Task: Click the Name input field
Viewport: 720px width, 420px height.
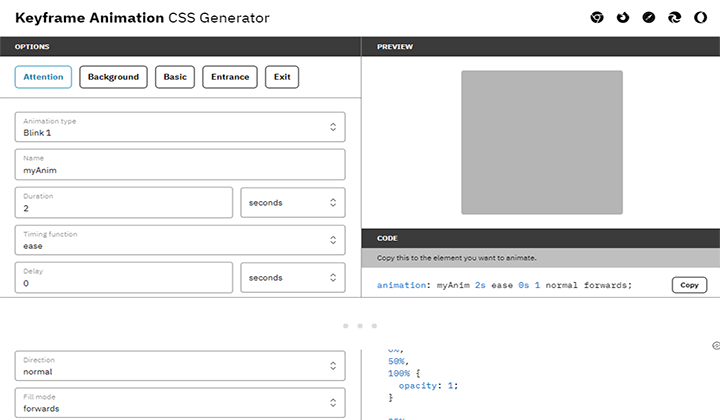Action: click(x=180, y=165)
